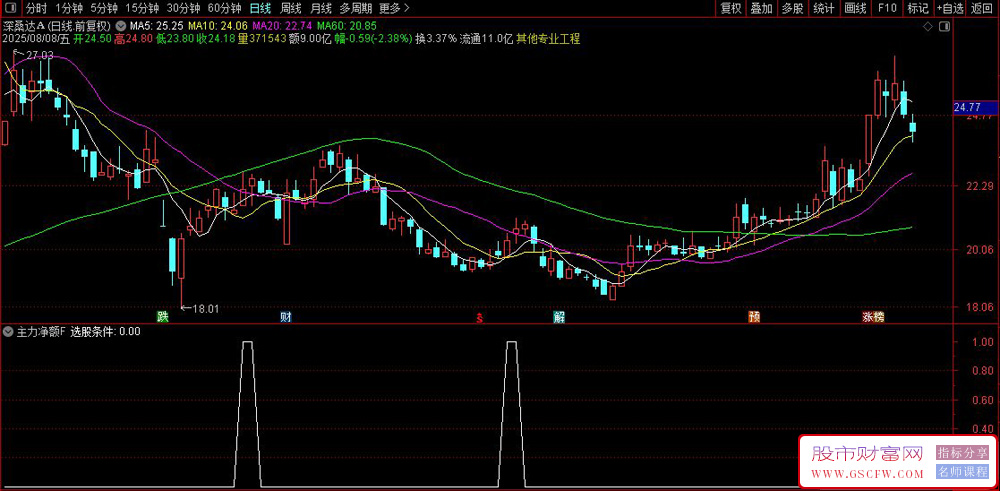Click MA10: 24.06 label
Screen dimensions: 1000x491
click(219, 27)
